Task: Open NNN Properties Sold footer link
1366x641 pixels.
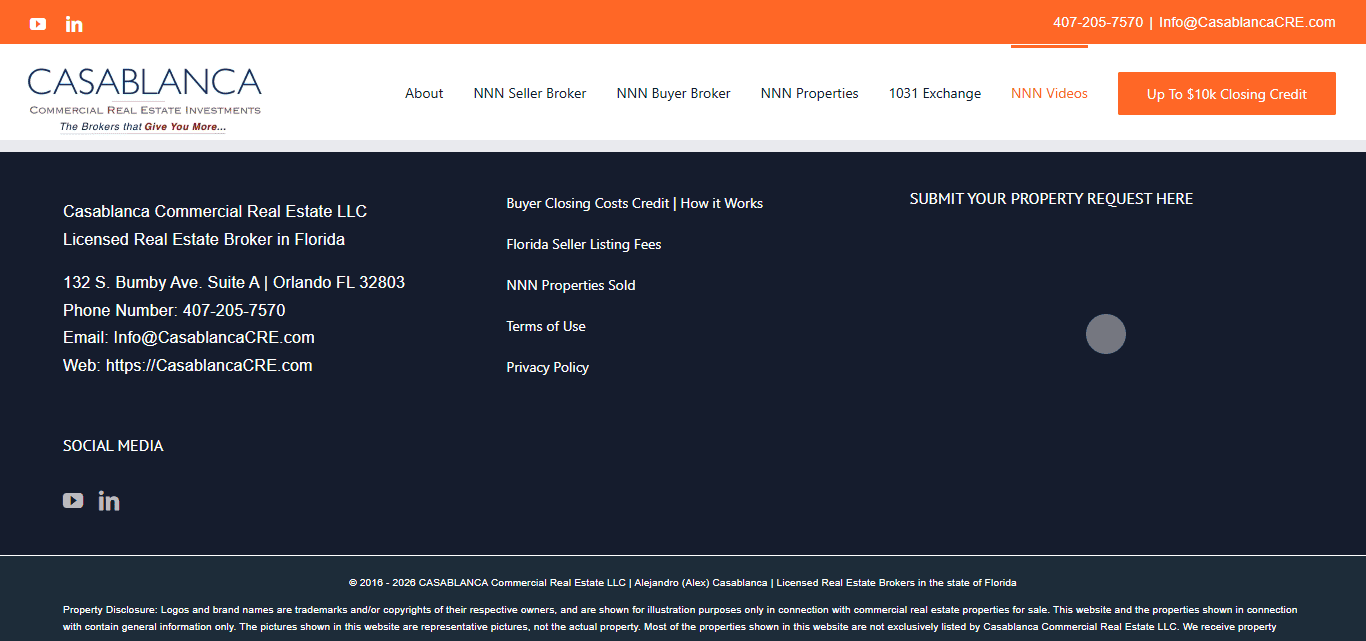Action: 571,285
